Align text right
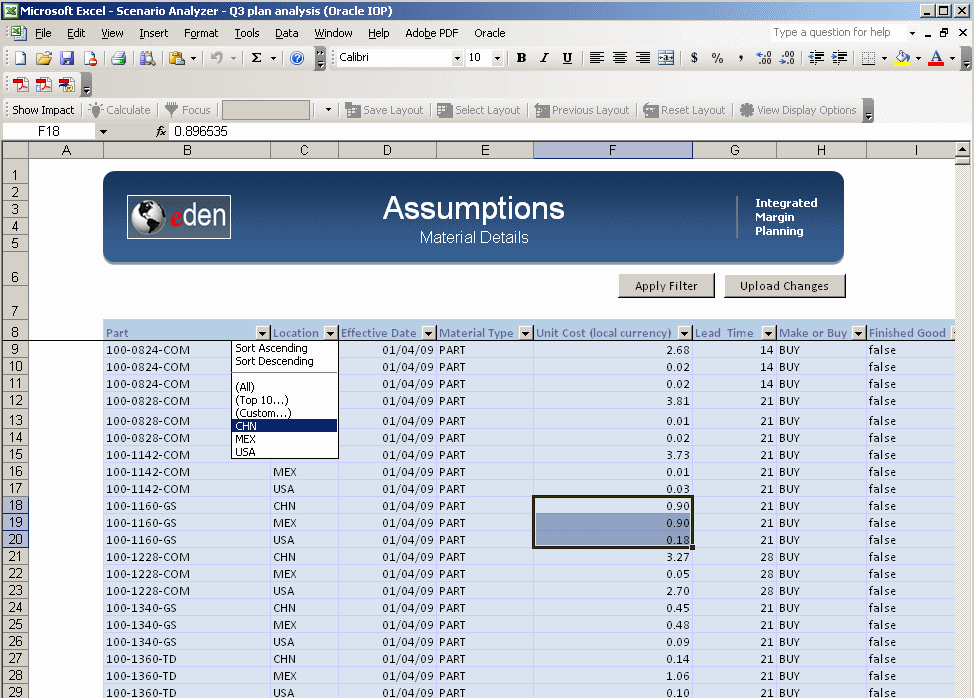Screen dimensions: 974x698 click(642, 58)
